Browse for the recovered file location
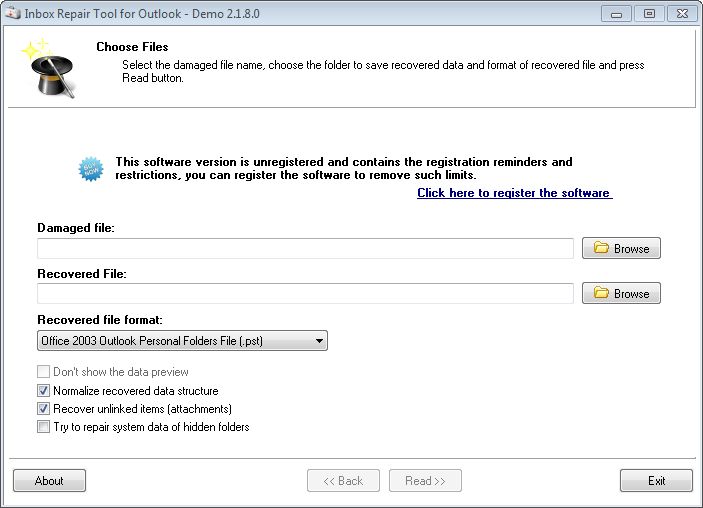Screen dimensions: 703x508 click(621, 293)
